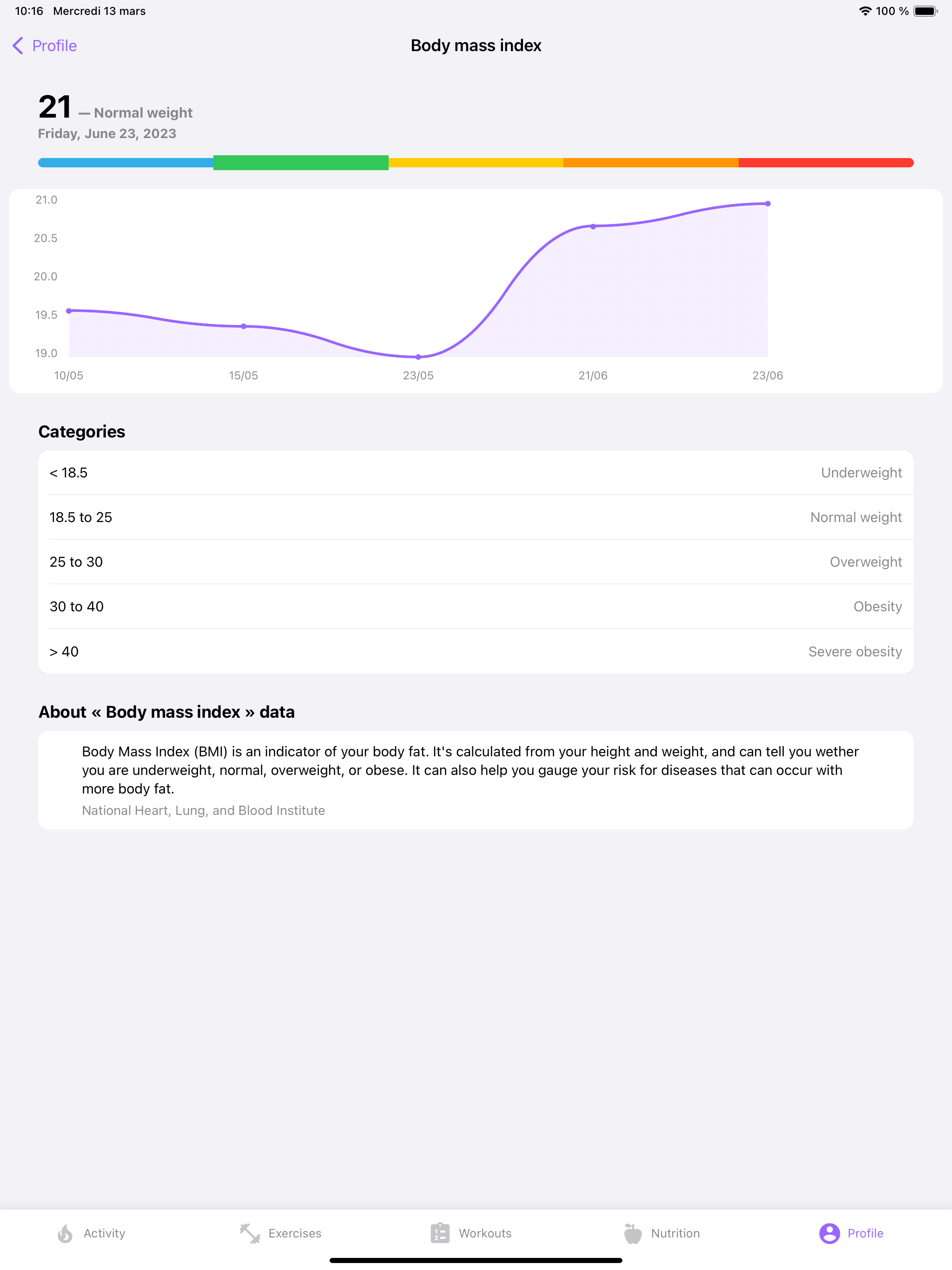Image resolution: width=952 pixels, height=1270 pixels.
Task: Select the 23/06 data point on chart
Action: [767, 203]
